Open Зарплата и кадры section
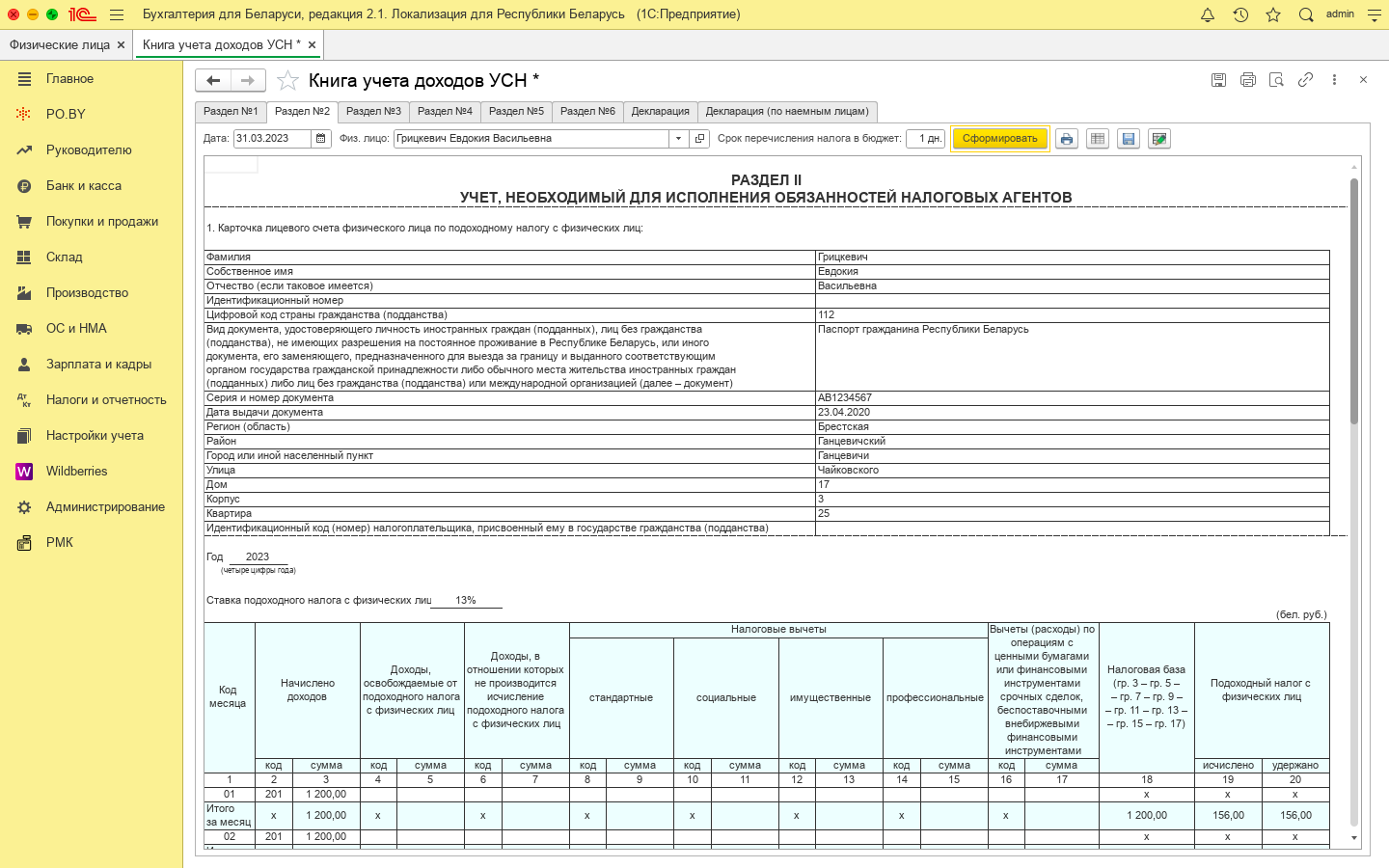The image size is (1389, 868). (98, 365)
